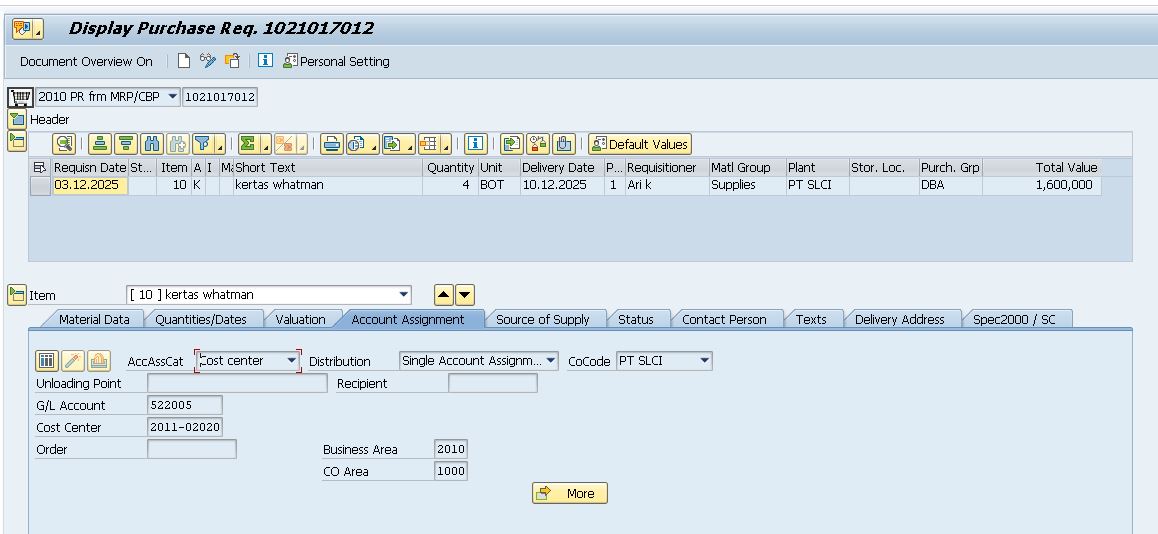Click the next item down-arrow button
The height and width of the screenshot is (534, 1158).
pyautogui.click(x=464, y=295)
